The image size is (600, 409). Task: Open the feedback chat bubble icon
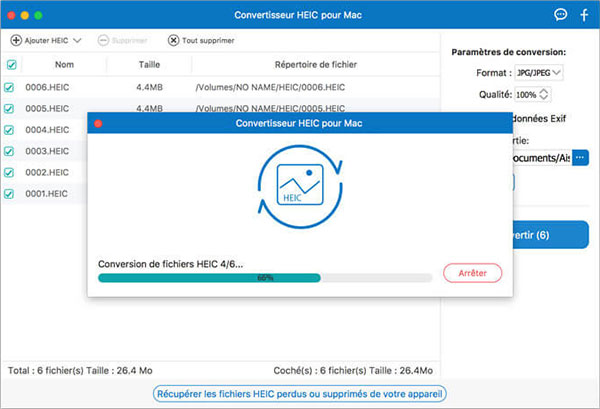coord(561,15)
